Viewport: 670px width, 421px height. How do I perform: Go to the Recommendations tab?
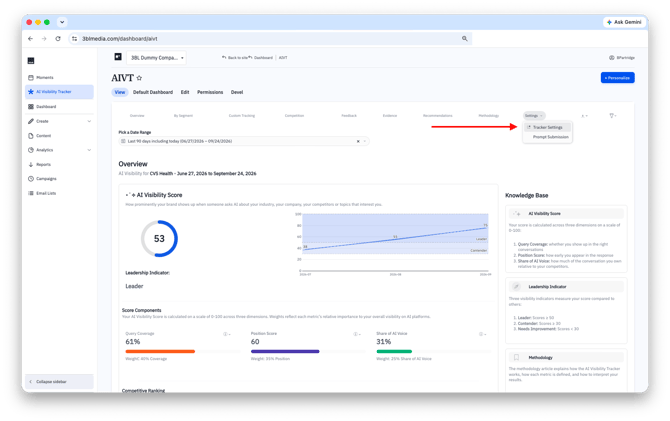click(x=438, y=116)
